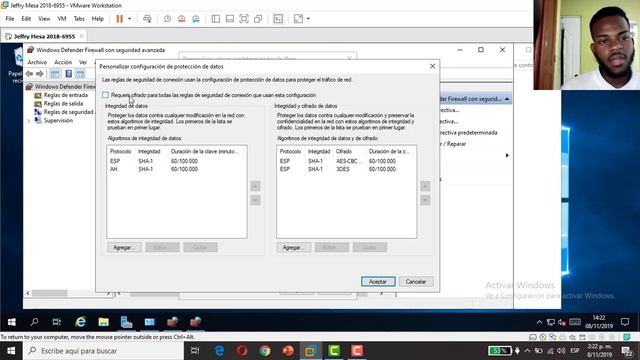Click the scroll left arrow of tree pane
This screenshot has height=360, width=640.
click(28, 293)
